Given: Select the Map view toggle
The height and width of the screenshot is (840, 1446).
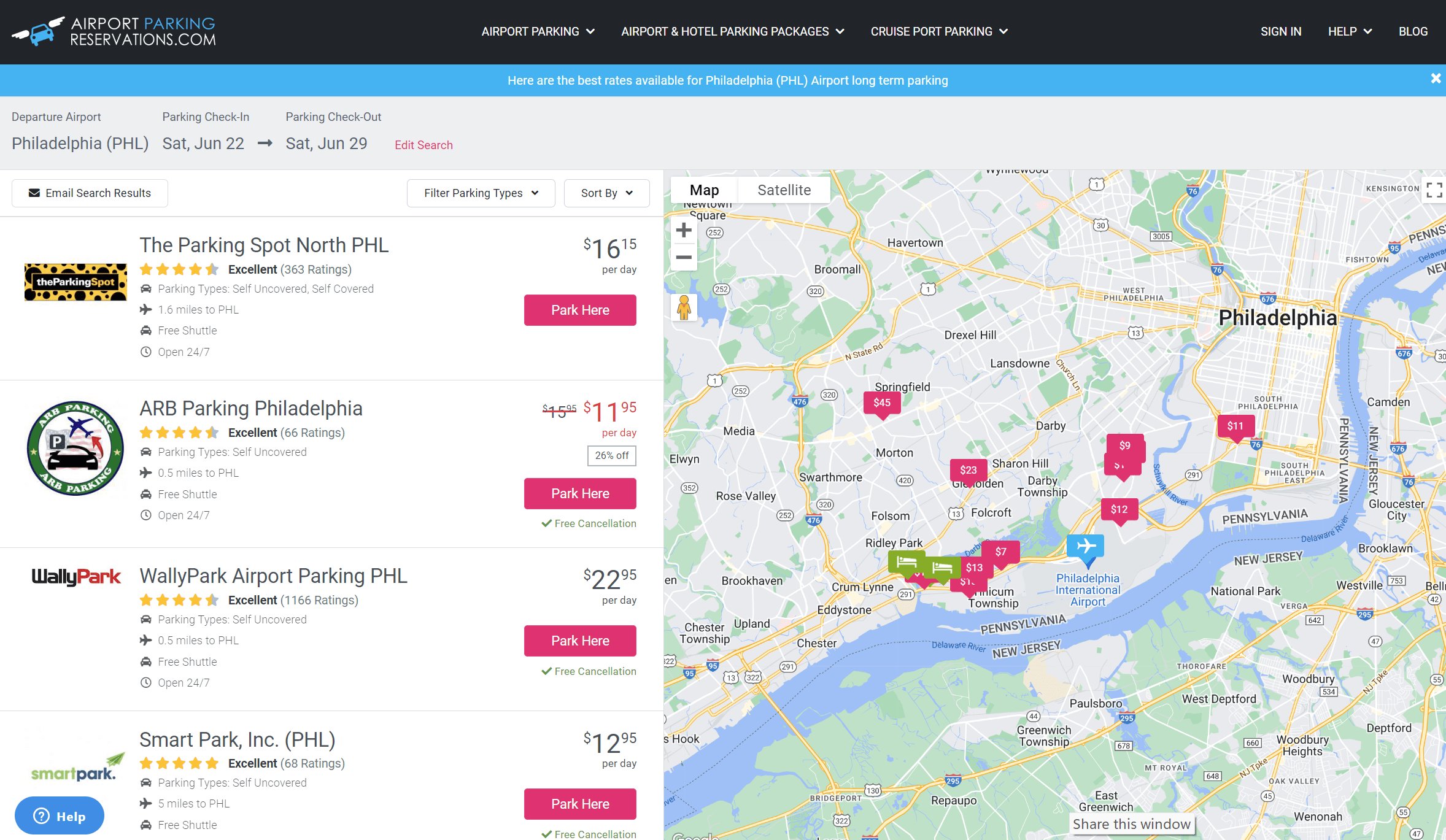Looking at the screenshot, I should tap(704, 190).
